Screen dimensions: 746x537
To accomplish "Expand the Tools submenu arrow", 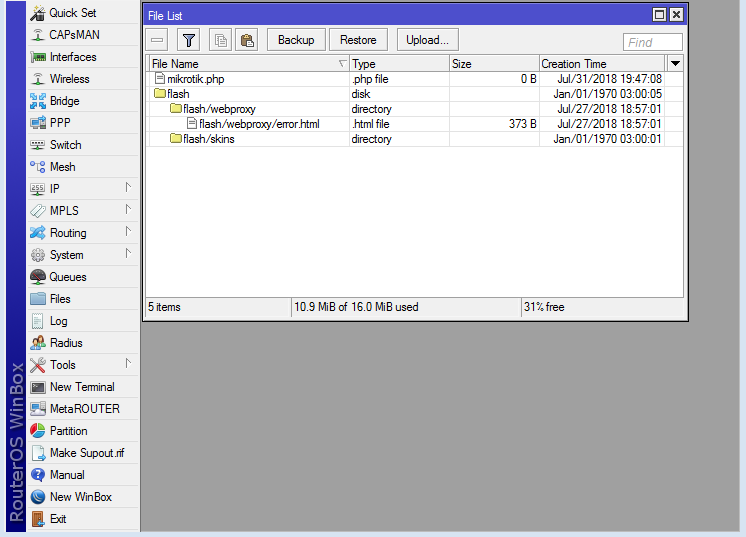I will click(x=128, y=363).
